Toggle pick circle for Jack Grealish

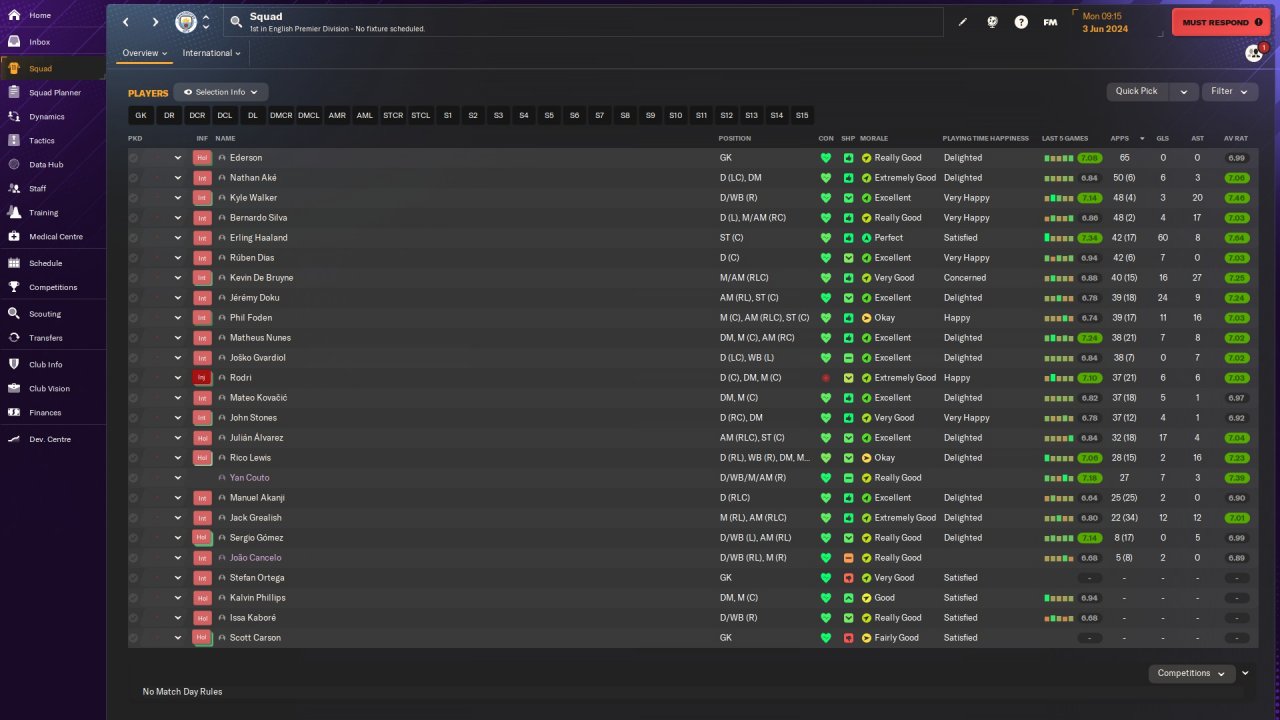coord(134,518)
